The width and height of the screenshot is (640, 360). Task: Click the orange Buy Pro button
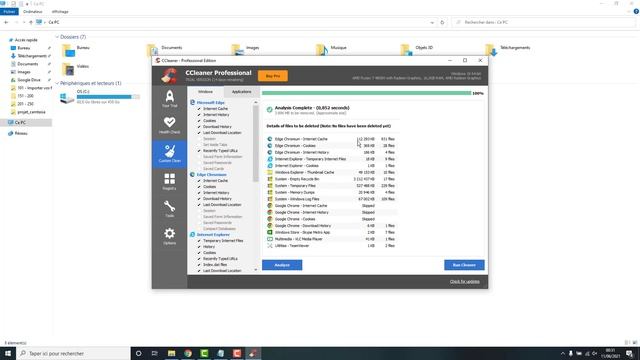[x=273, y=76]
